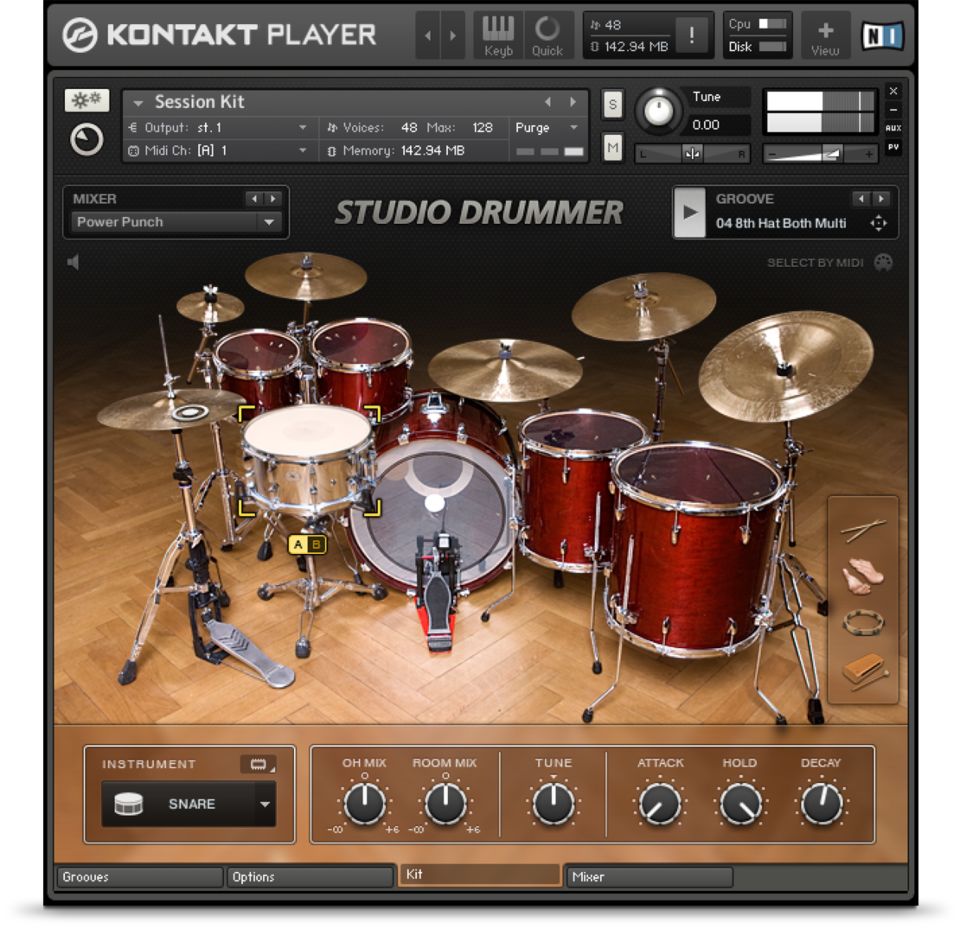Click the Select by MIDI icon
This screenshot has width=960, height=929.
[x=883, y=263]
